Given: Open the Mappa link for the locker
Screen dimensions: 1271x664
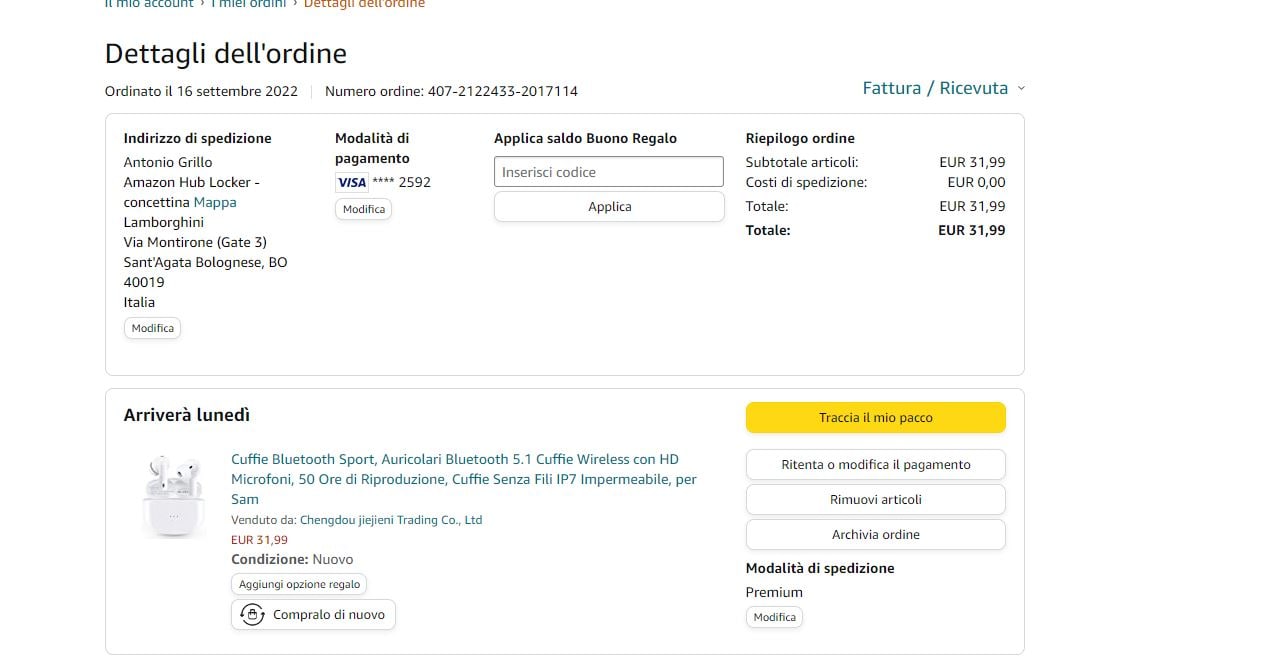Looking at the screenshot, I should pyautogui.click(x=215, y=202).
